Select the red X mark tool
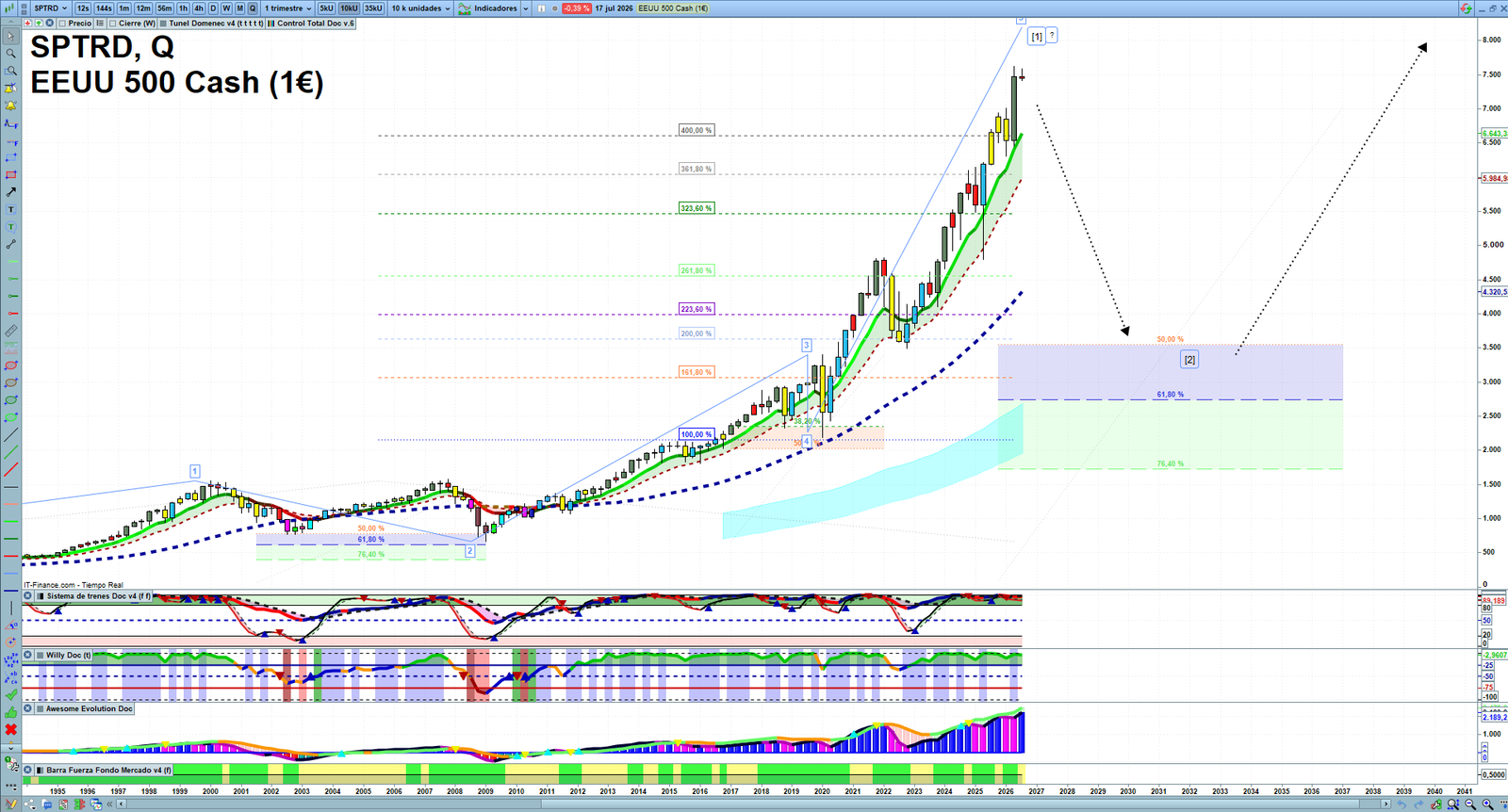1508x812 pixels. [x=10, y=730]
